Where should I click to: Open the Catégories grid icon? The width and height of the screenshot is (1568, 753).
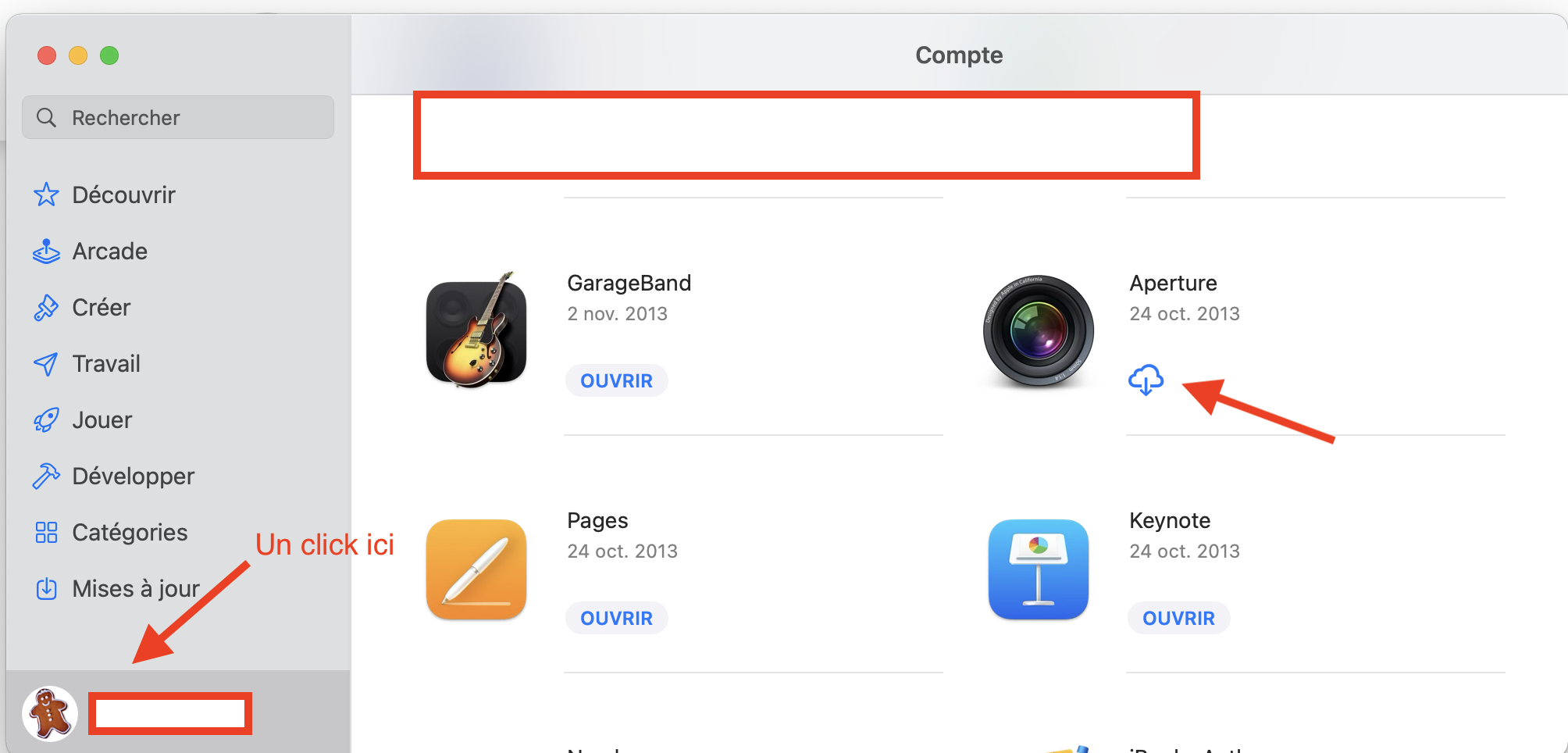(46, 533)
